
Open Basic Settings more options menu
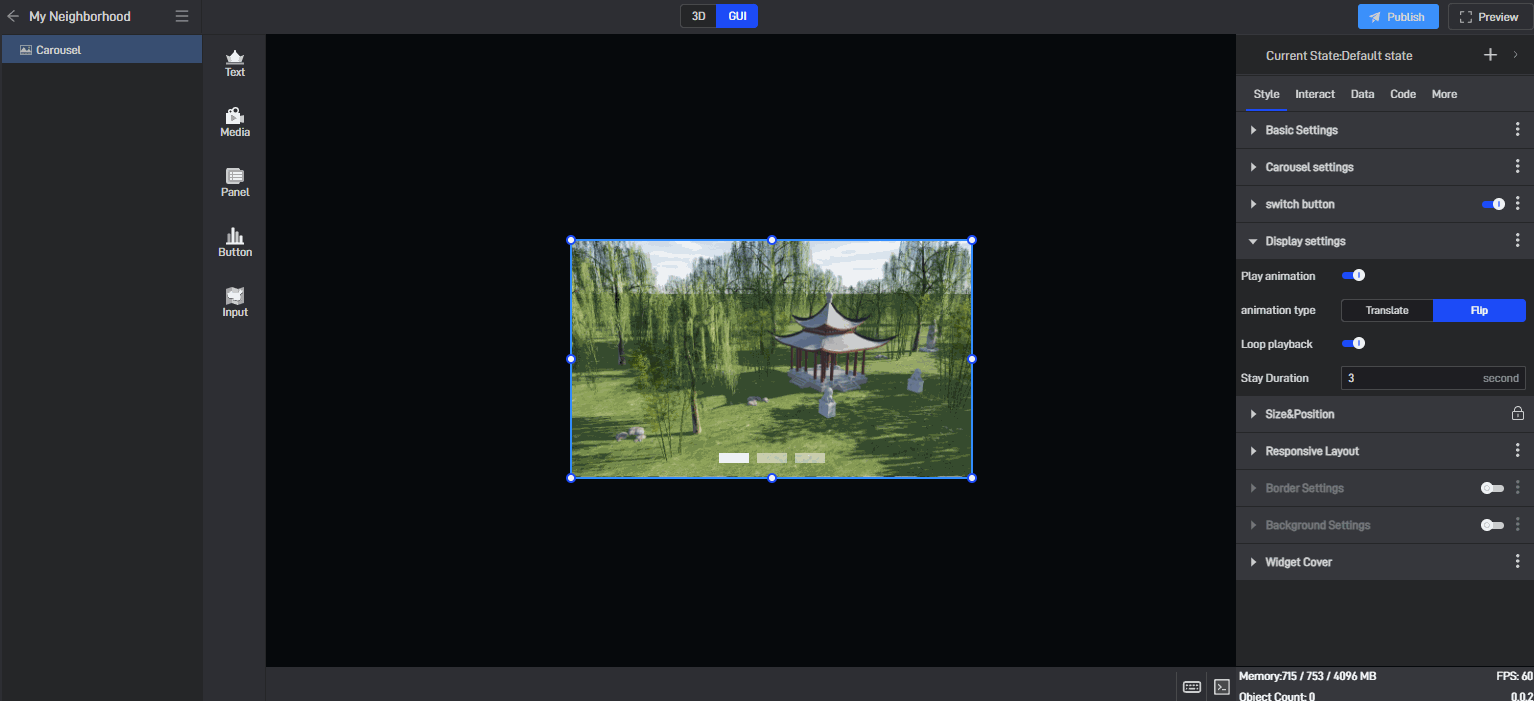pyautogui.click(x=1518, y=130)
